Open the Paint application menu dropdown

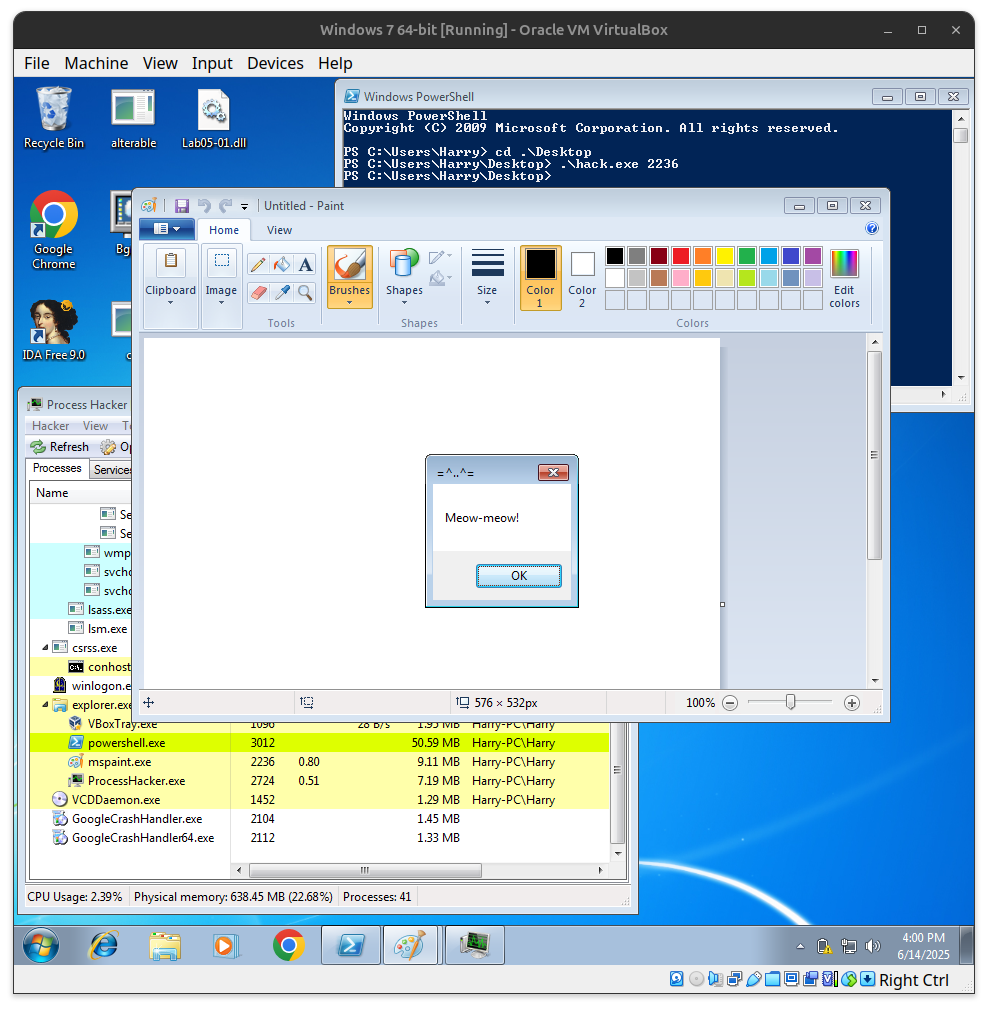[167, 229]
